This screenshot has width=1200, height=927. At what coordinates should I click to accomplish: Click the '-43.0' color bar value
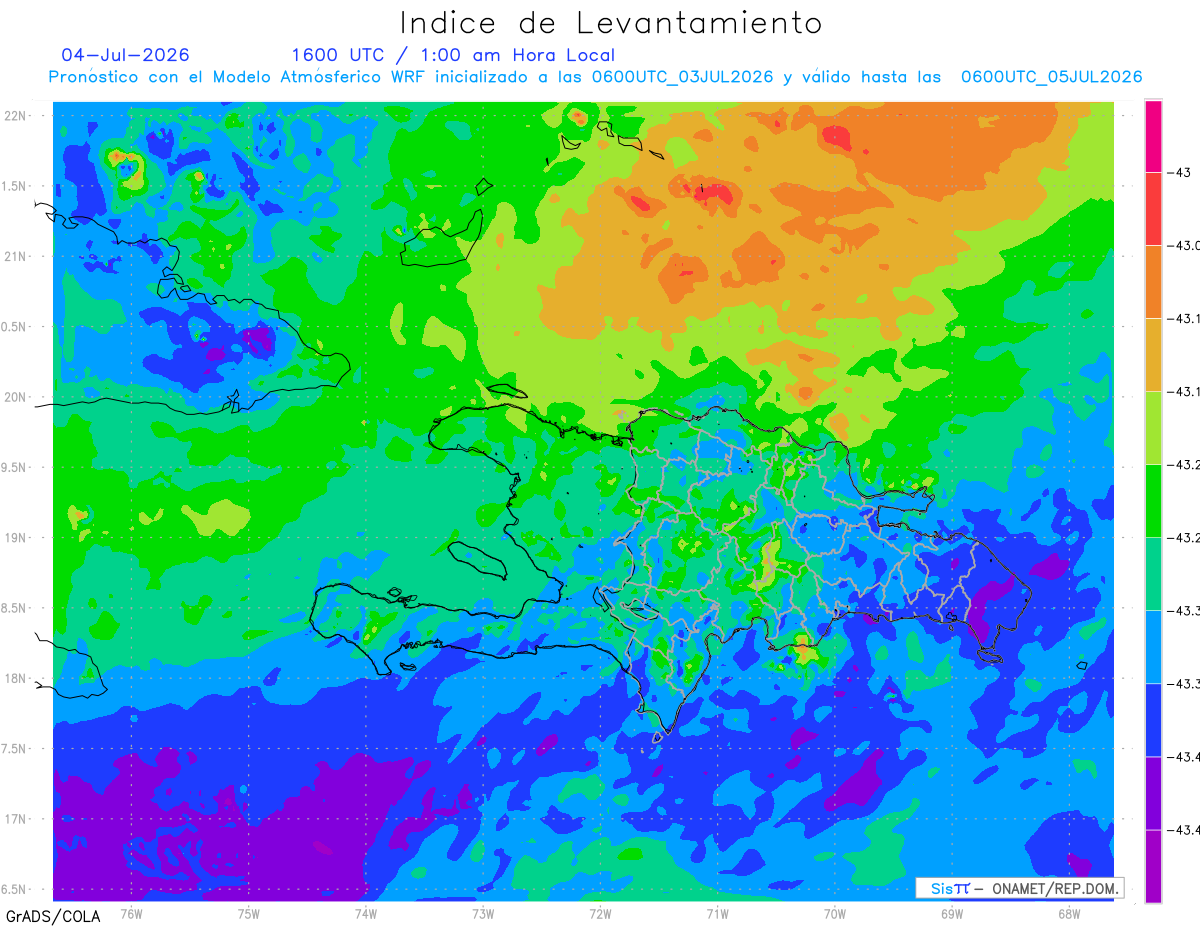click(1186, 245)
